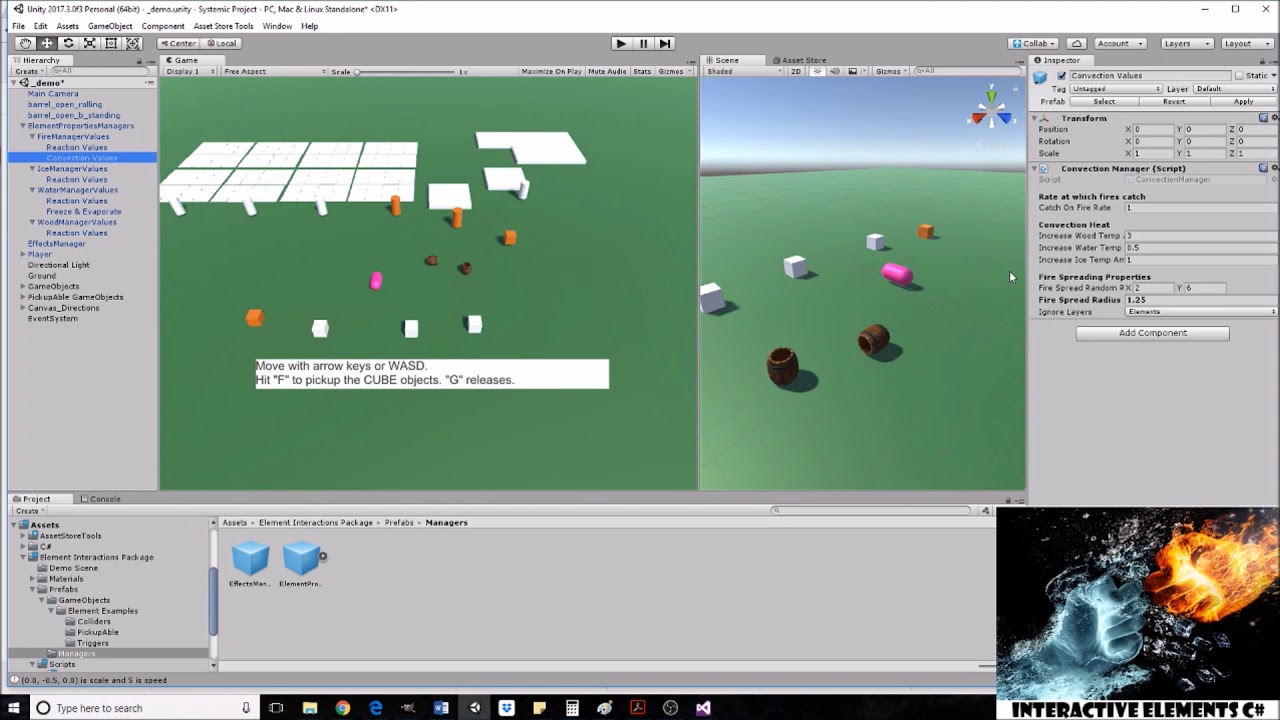Open the Window menu
The image size is (1280, 720).
[277, 26]
